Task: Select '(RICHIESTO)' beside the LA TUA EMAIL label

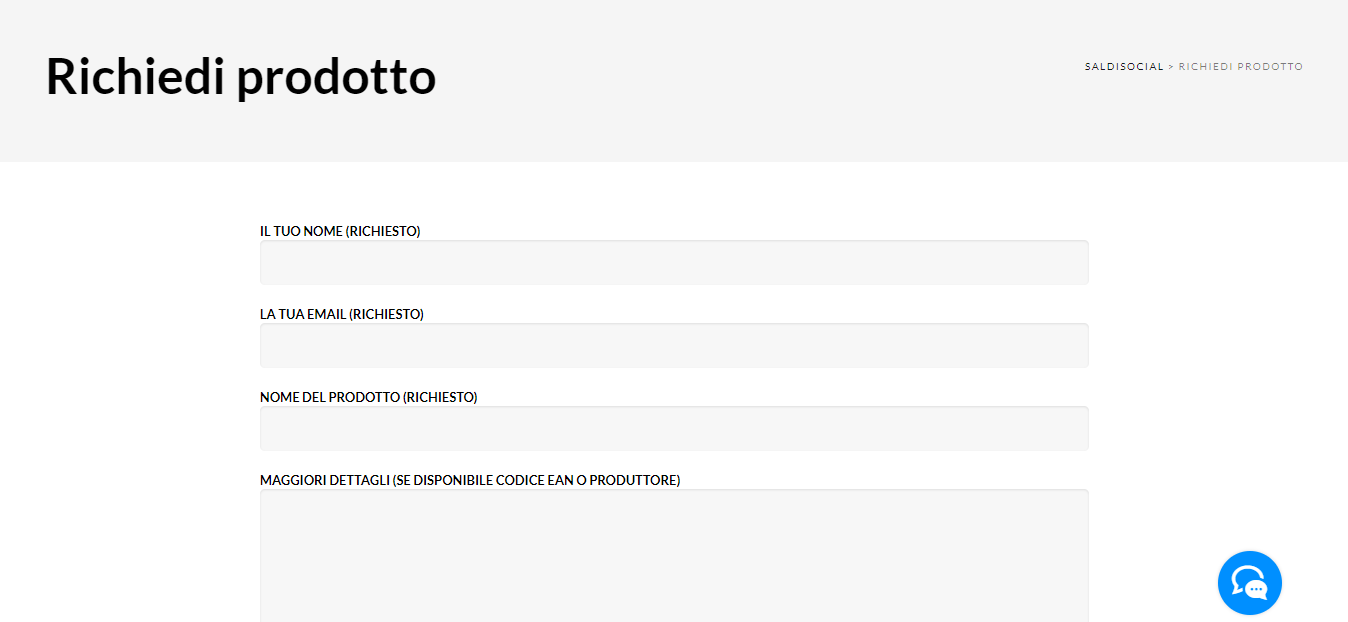Action: [387, 314]
